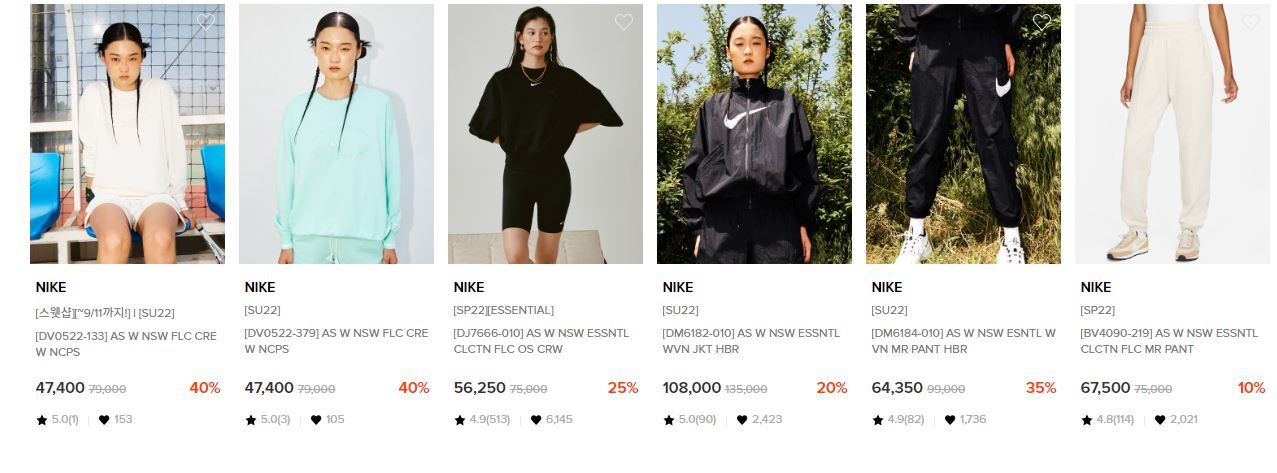Toggle wishlist heart on black woven pants photo
Screen dimensions: 1277x473
1041,22
